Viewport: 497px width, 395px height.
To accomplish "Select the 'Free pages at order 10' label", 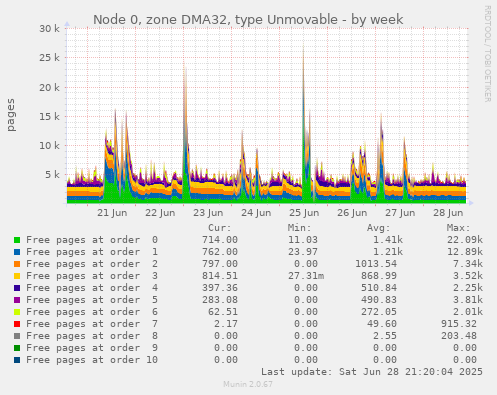I will pyautogui.click(x=92, y=360).
